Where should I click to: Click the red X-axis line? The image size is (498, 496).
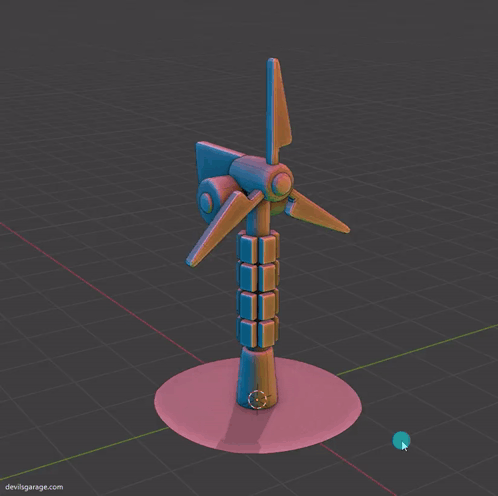100,292
